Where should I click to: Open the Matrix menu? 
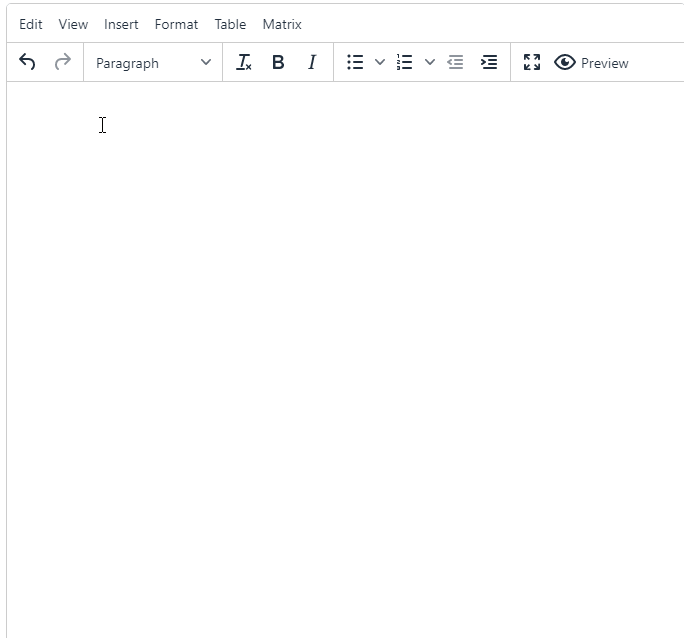[x=282, y=24]
